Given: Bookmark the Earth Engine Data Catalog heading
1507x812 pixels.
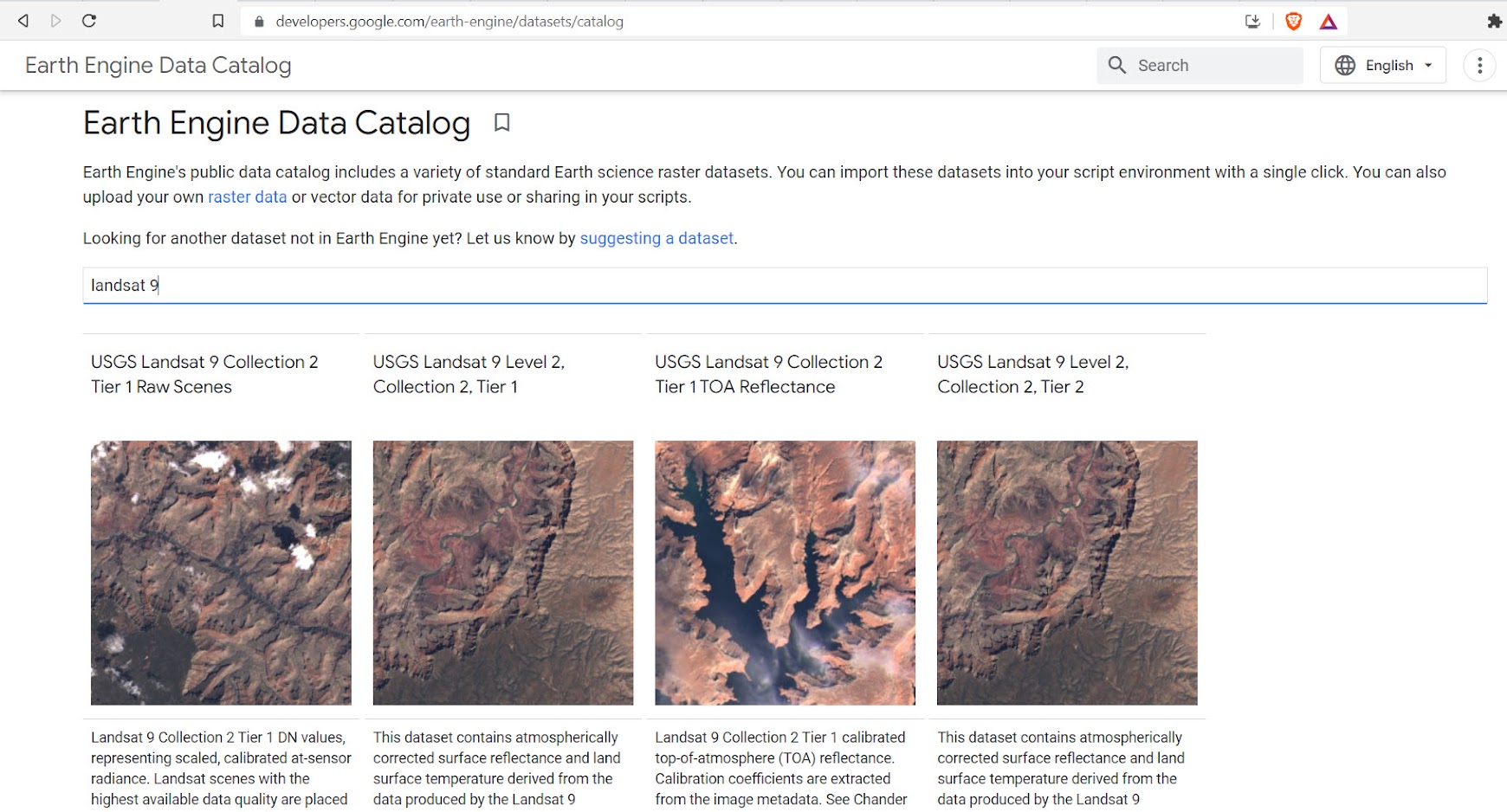Looking at the screenshot, I should pos(501,123).
